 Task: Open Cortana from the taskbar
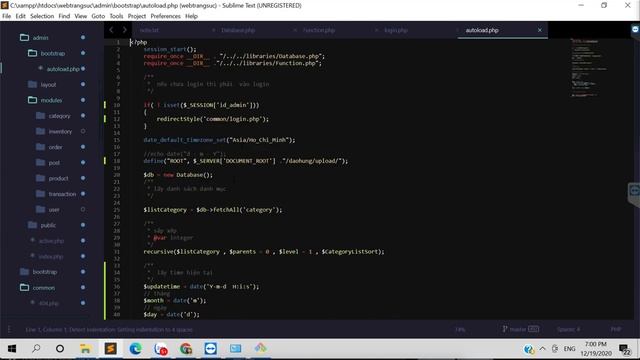pyautogui.click(x=60, y=349)
